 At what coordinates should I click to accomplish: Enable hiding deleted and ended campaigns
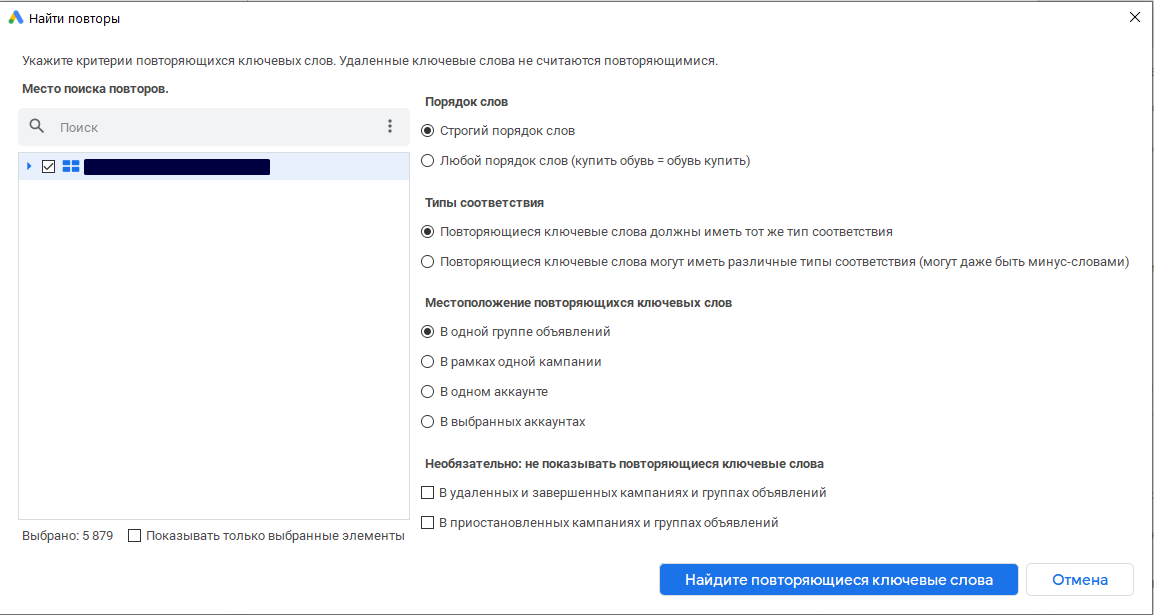(x=428, y=493)
